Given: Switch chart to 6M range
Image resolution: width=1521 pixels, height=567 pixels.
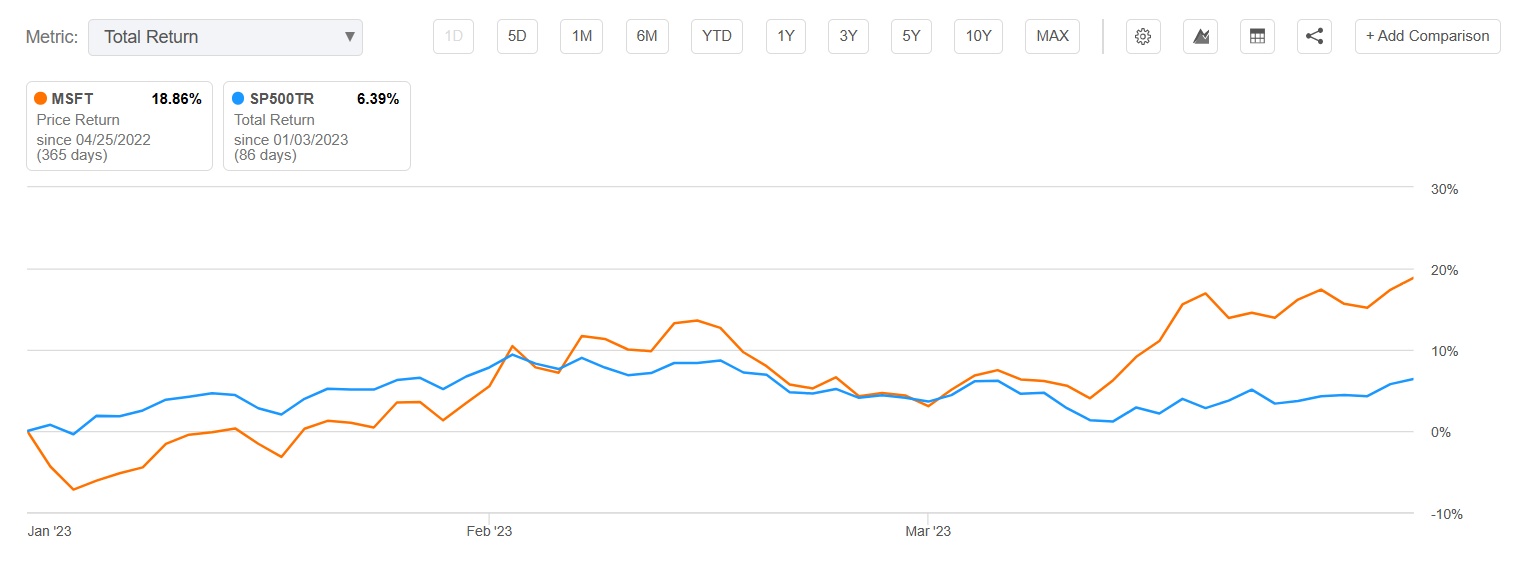Looking at the screenshot, I should [647, 37].
